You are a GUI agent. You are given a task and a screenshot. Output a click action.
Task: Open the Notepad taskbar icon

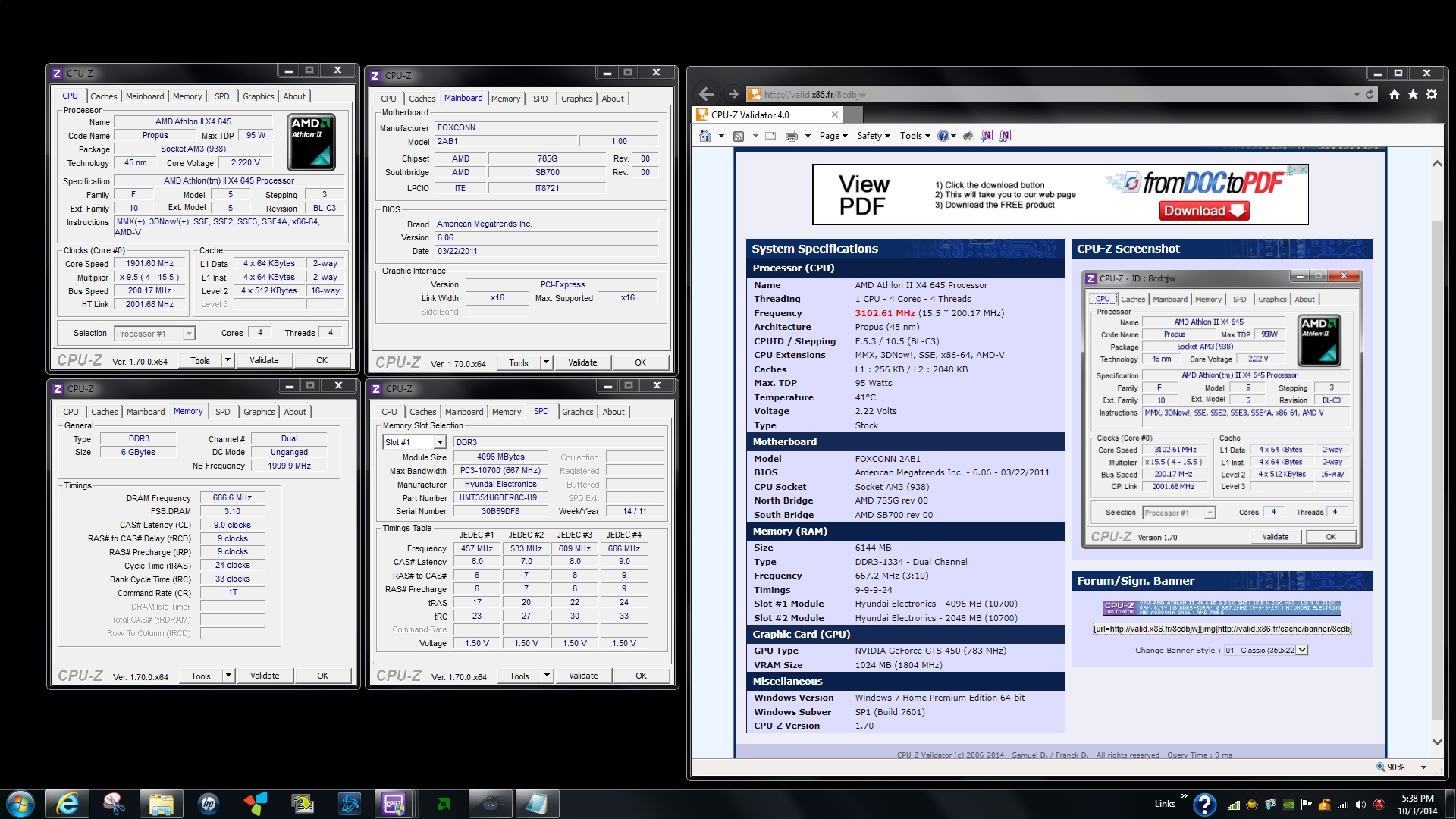pos(537,803)
